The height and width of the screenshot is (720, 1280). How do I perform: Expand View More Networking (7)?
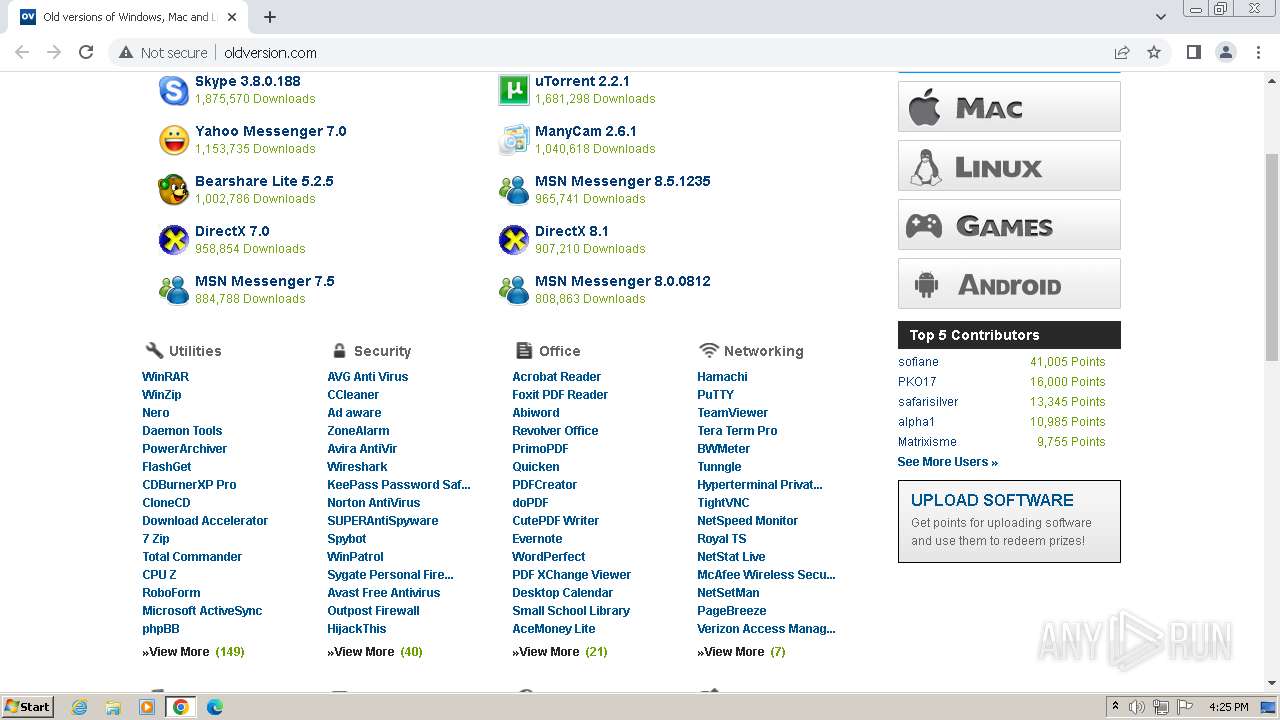pos(741,652)
